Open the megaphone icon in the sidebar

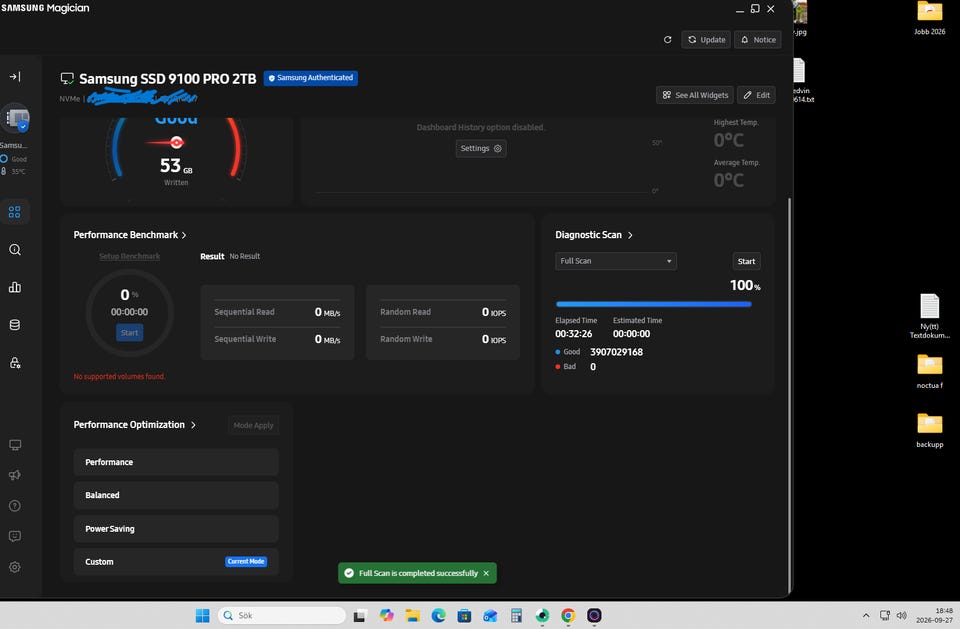click(x=15, y=475)
